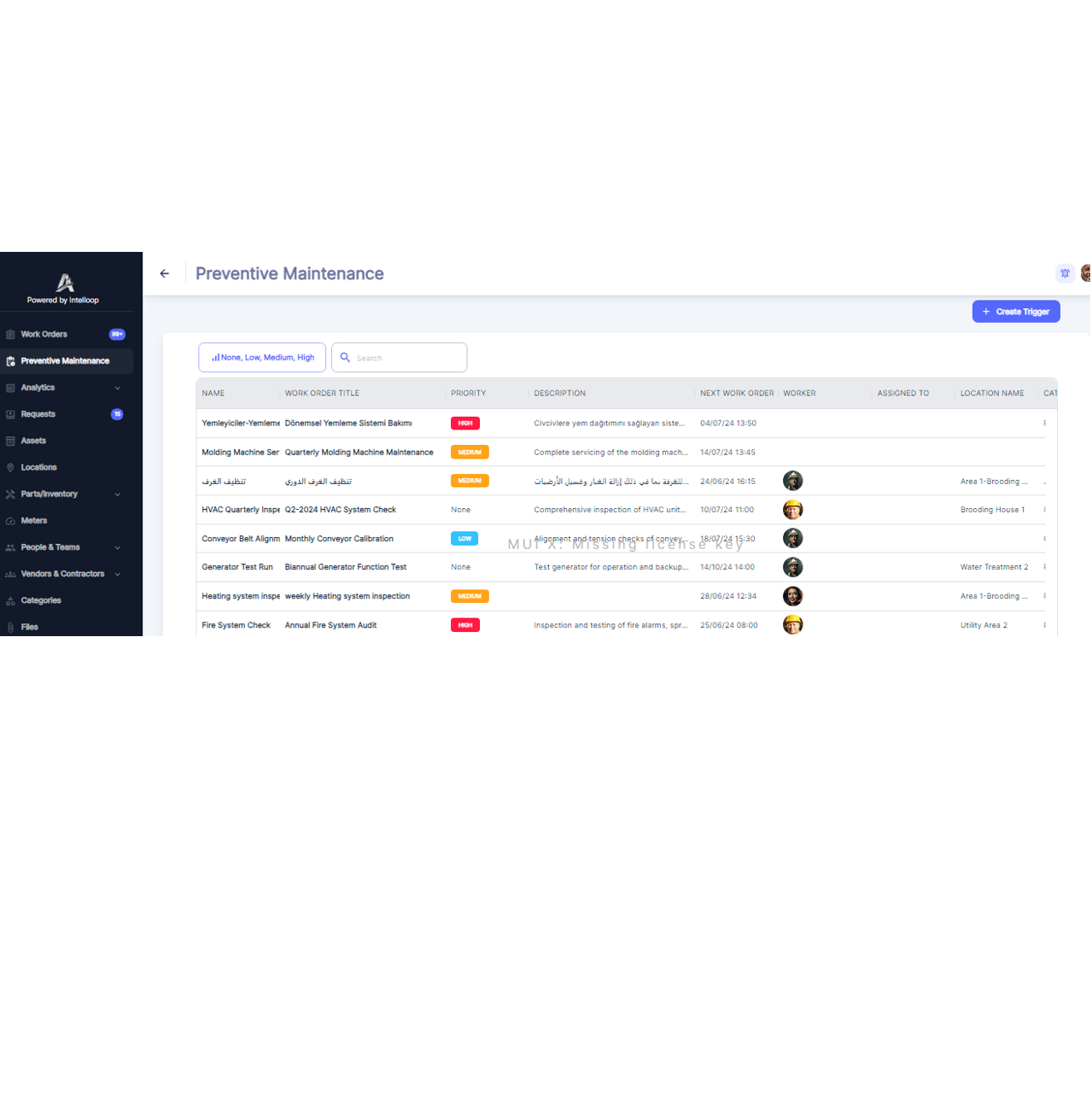Toggle the HIGH priority badge on Fire System Check
Image resolution: width=1092 pixels, height=1093 pixels.
464,624
